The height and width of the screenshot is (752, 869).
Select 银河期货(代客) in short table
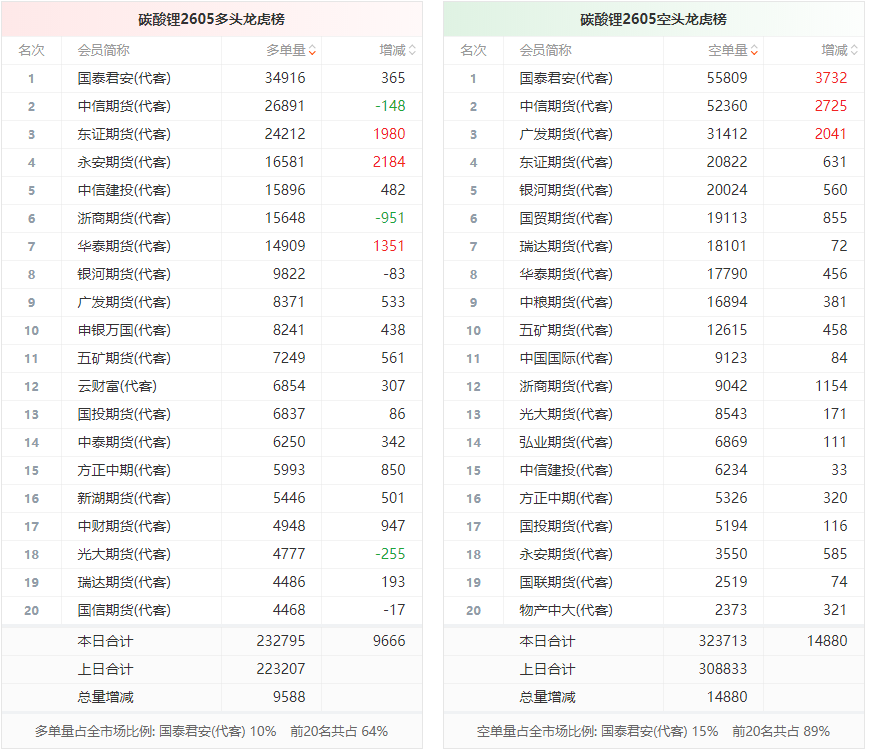pyautogui.click(x=566, y=190)
